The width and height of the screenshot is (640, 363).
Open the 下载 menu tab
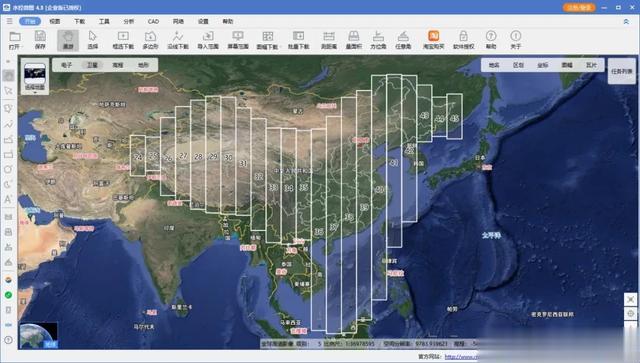80,21
